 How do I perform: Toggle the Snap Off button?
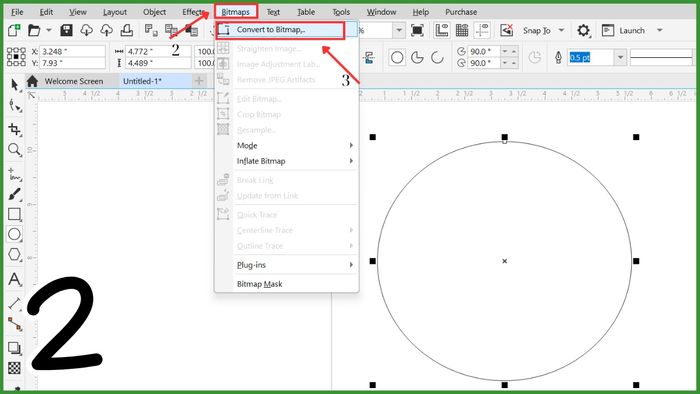pyautogui.click(x=506, y=30)
